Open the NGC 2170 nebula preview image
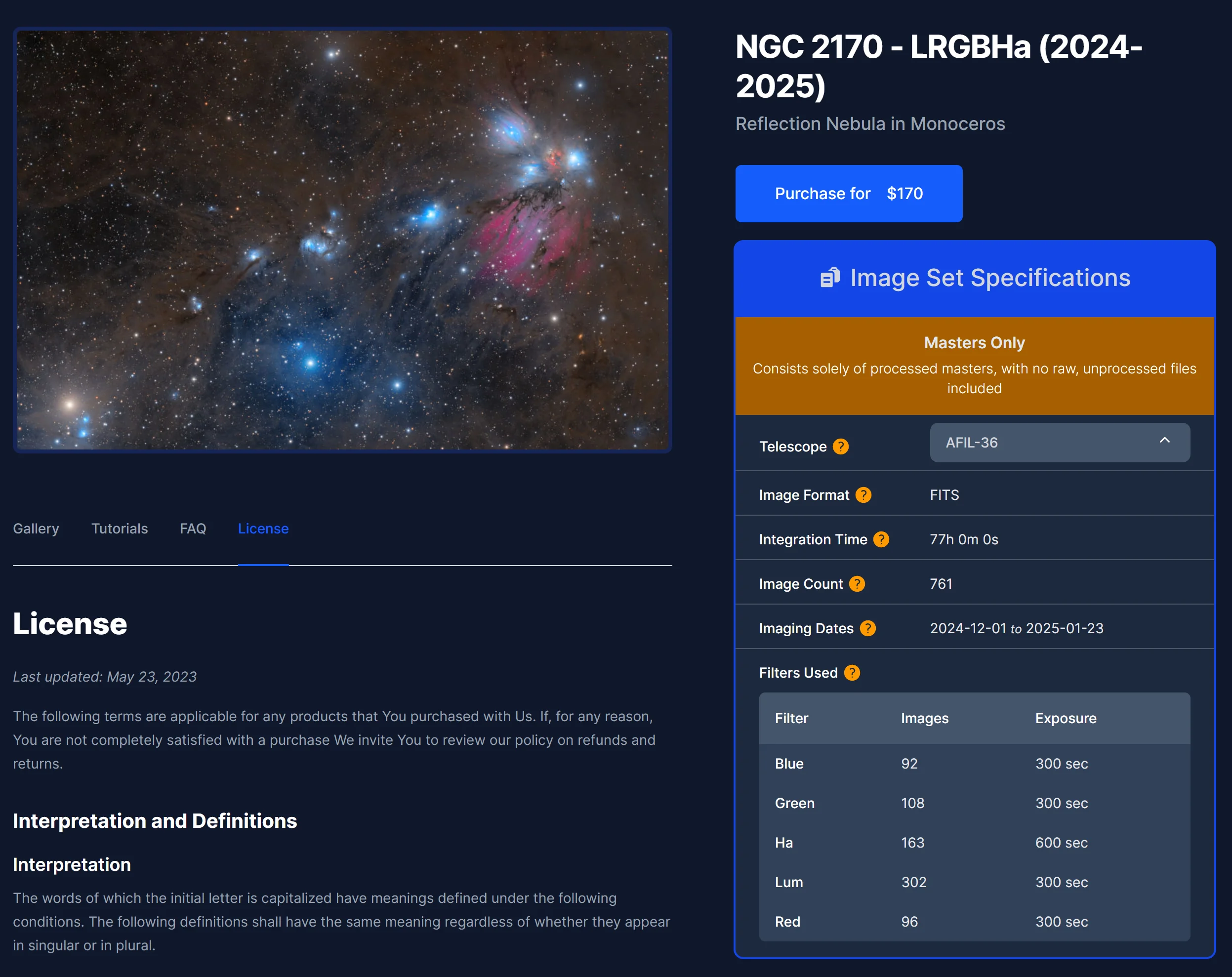1232x977 pixels. [342, 240]
